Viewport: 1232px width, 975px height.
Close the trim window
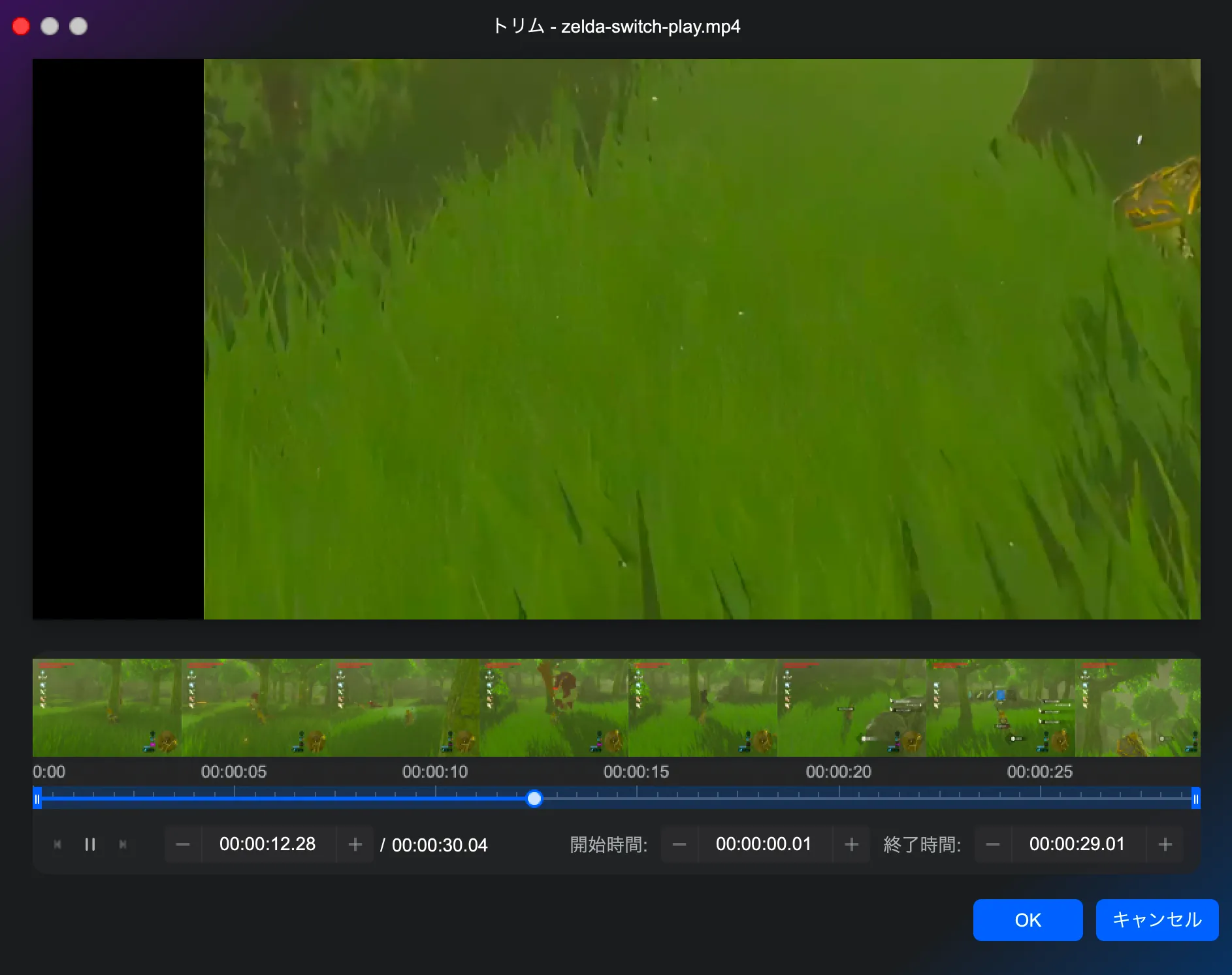[21, 26]
